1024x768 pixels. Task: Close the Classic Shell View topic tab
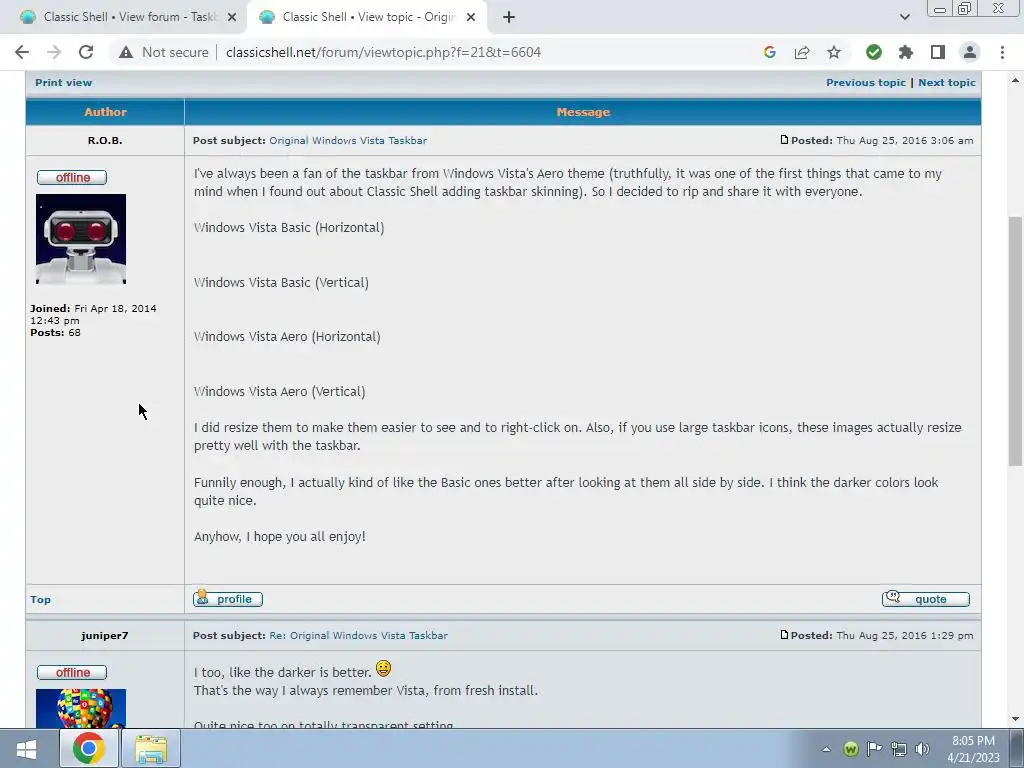coord(471,17)
